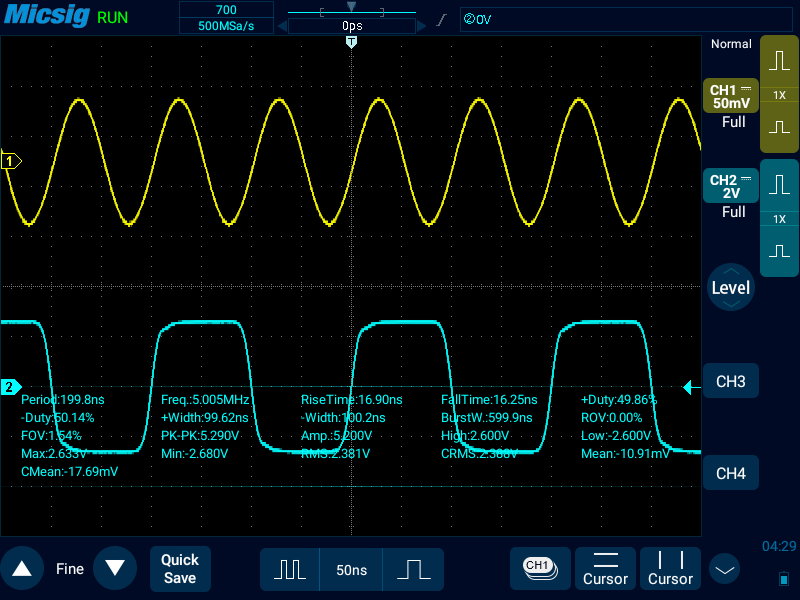
Task: Select the FallTime:16.25ns measurement
Action: click(x=489, y=399)
